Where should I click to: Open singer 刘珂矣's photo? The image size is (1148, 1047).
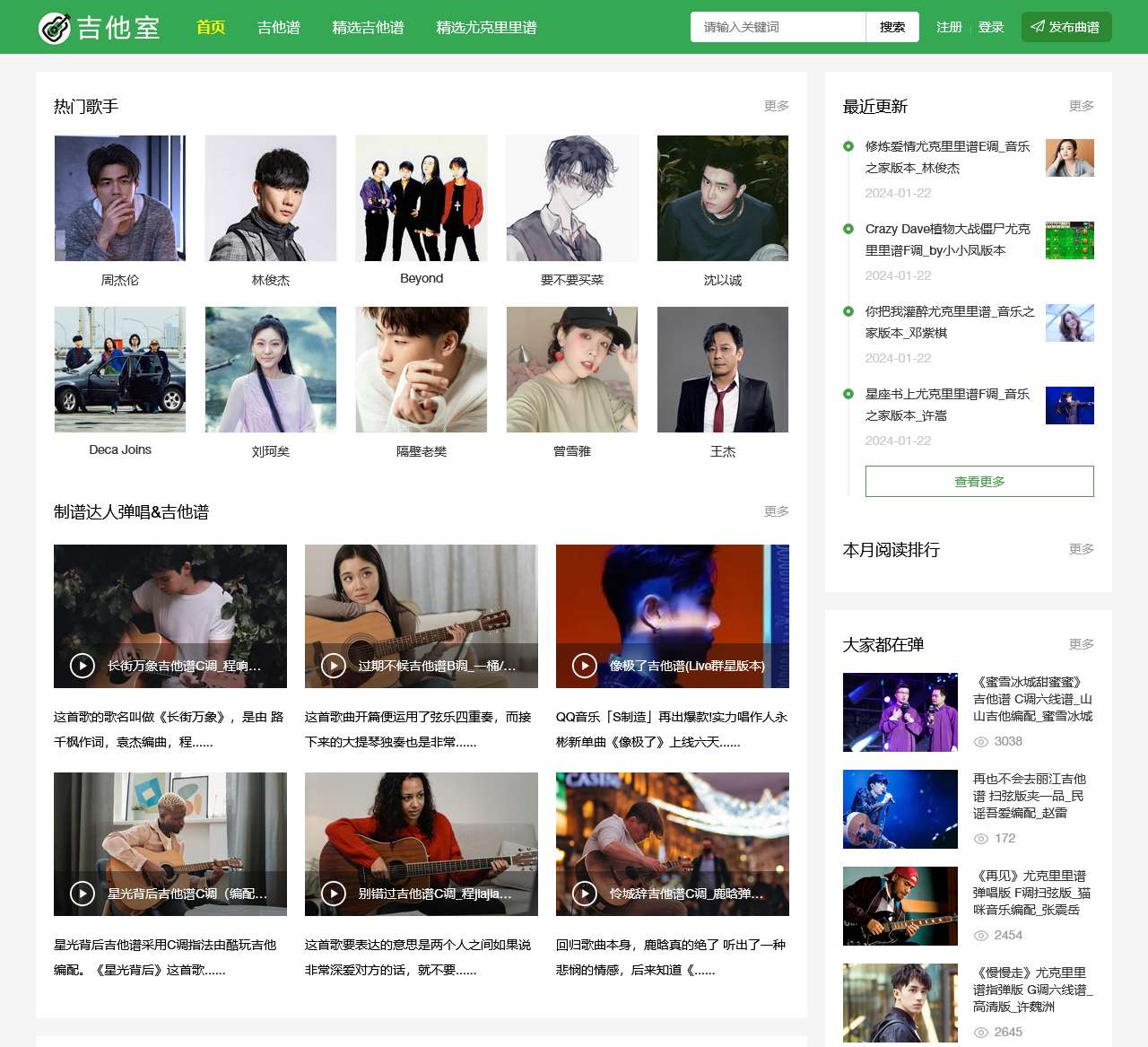click(271, 370)
